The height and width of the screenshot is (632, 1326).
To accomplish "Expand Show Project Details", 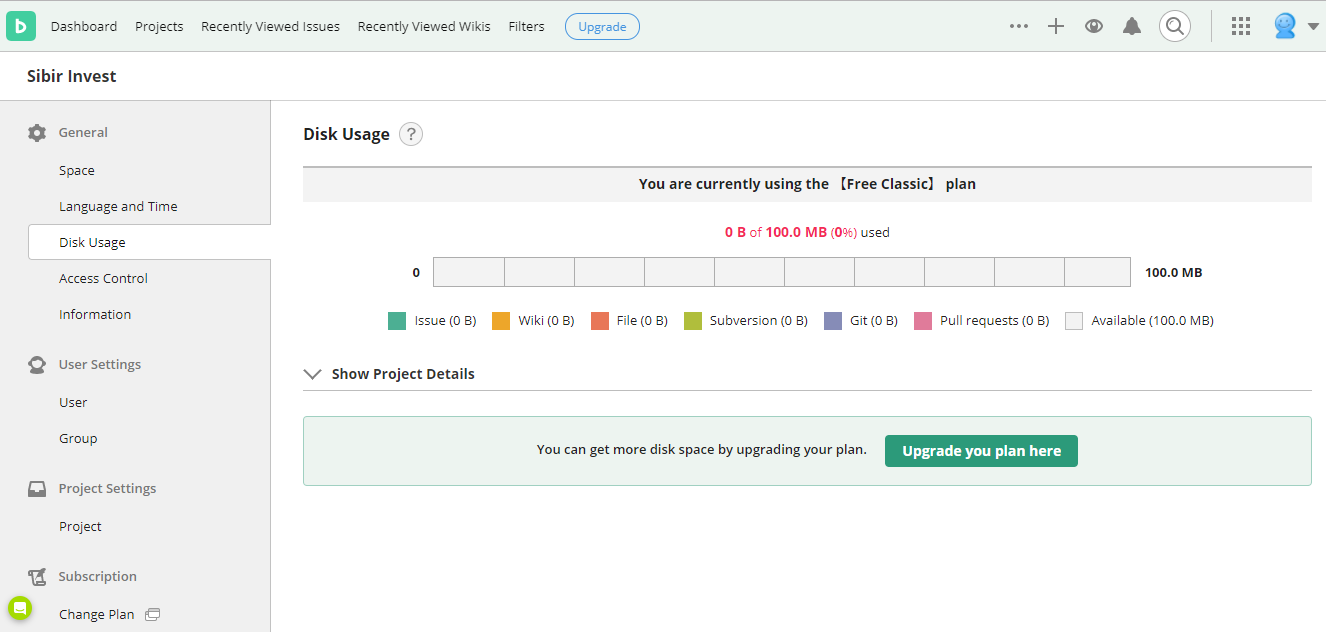I will (389, 374).
